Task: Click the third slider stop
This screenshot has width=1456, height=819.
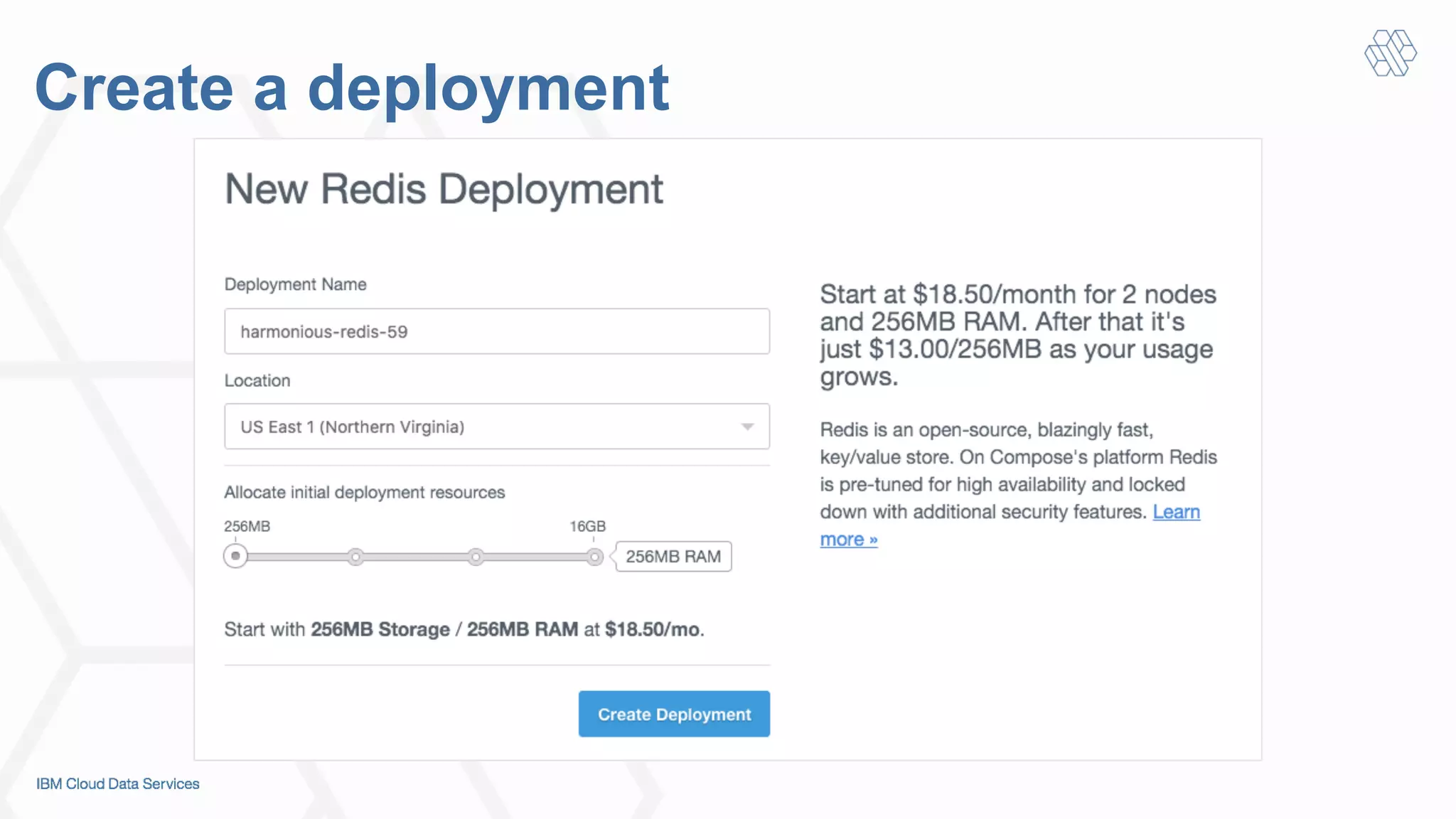Action: [476, 557]
